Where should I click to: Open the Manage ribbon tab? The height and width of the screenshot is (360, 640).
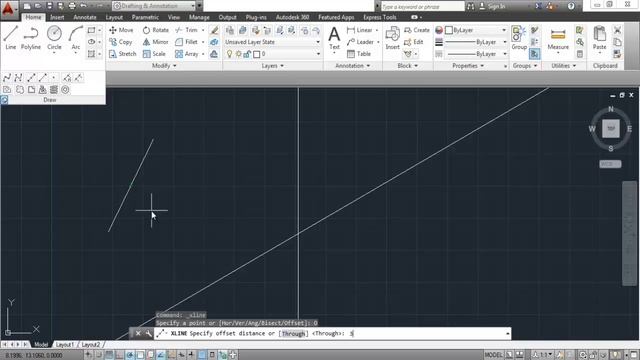(199, 17)
